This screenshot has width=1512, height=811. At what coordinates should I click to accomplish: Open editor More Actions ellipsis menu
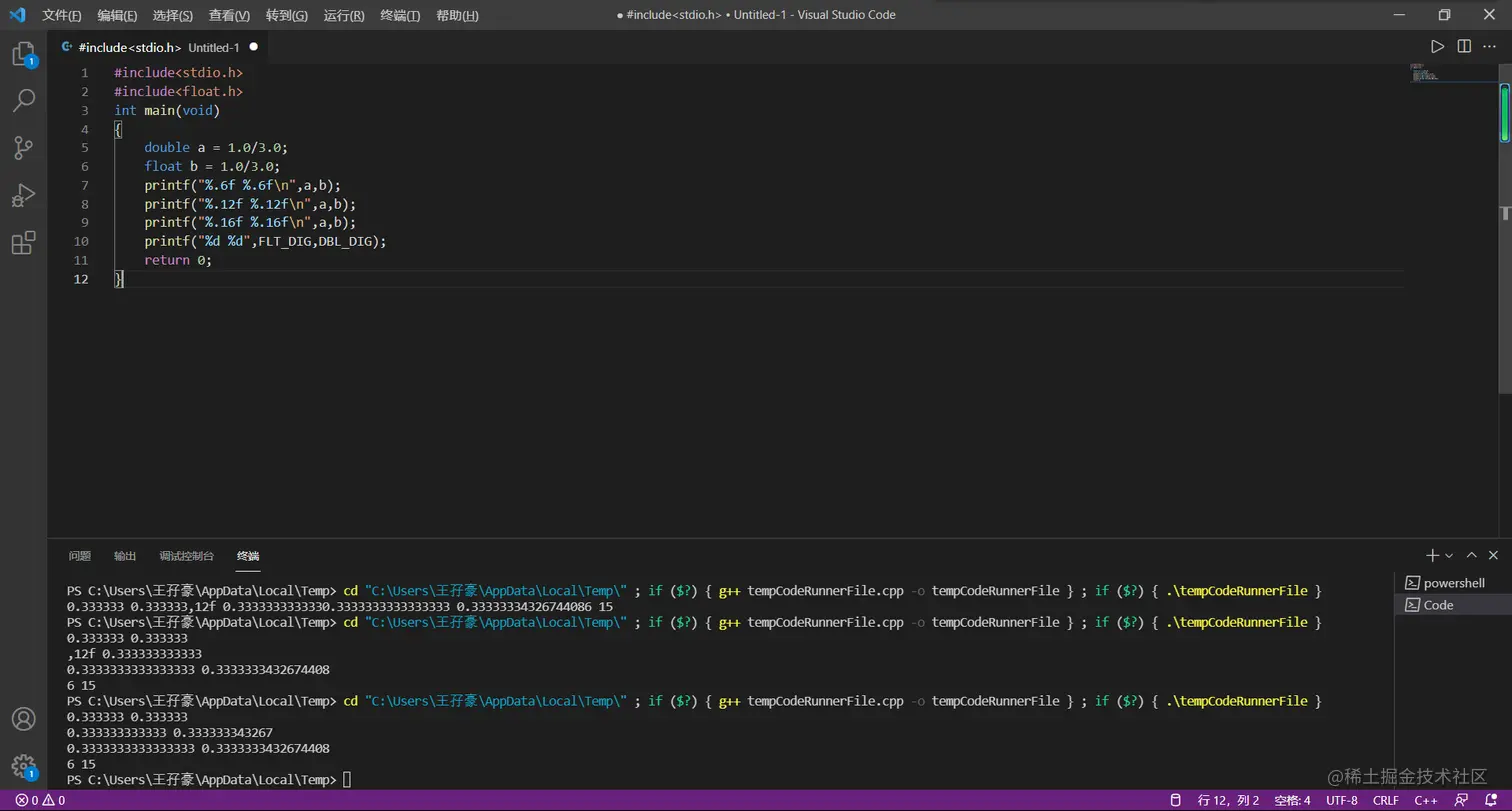tap(1490, 47)
